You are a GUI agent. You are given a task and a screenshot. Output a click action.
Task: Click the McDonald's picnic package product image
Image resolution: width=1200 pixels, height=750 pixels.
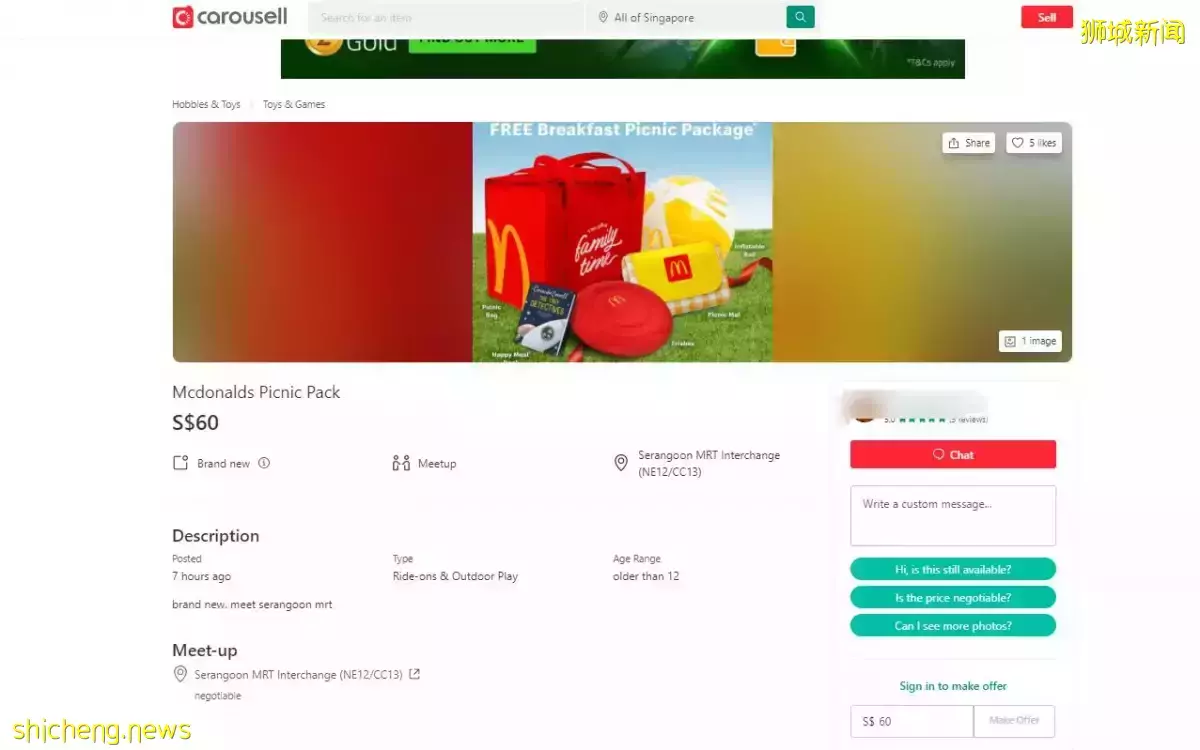pyautogui.click(x=622, y=241)
